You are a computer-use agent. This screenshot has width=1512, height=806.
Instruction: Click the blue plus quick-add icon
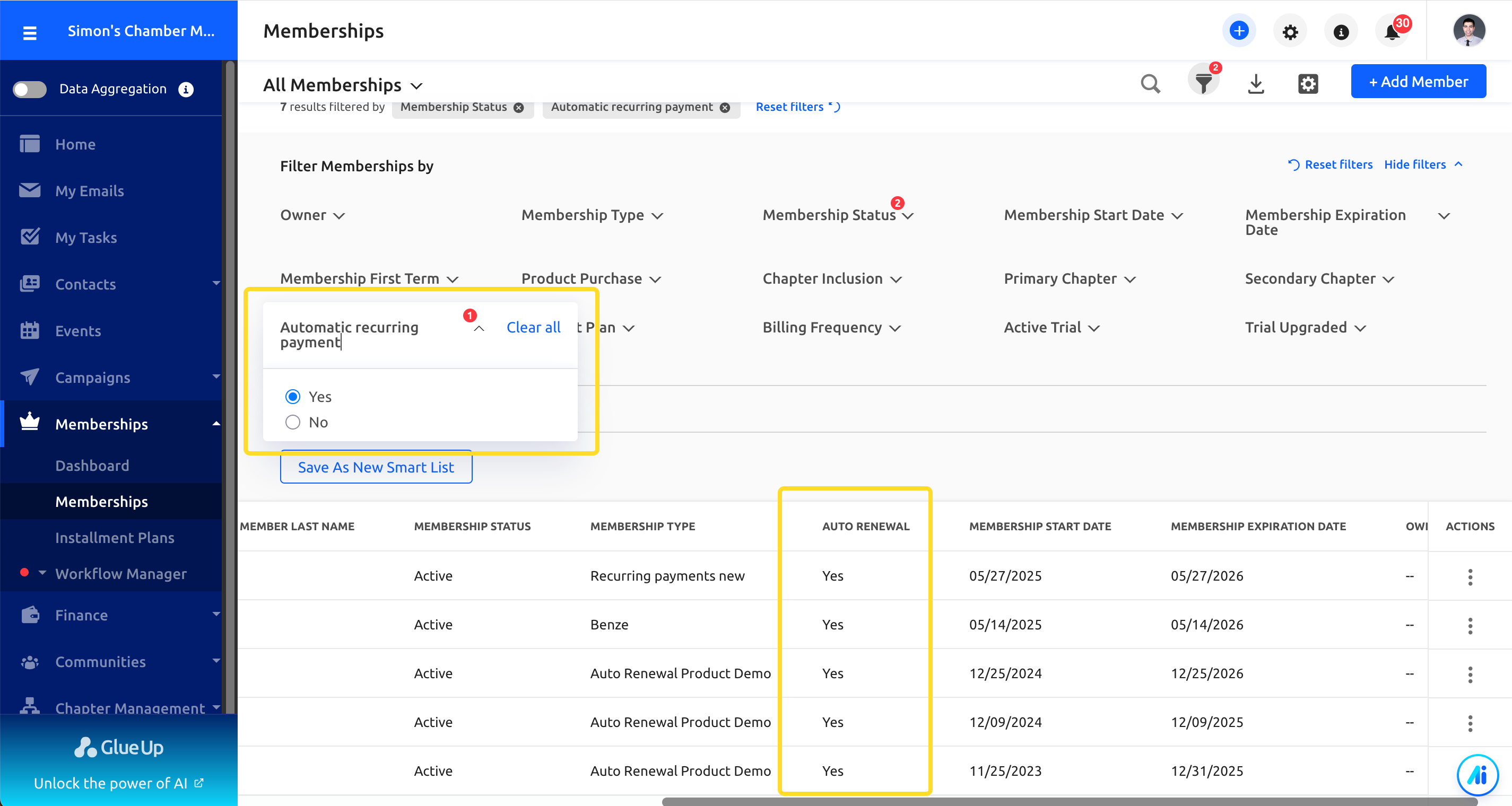tap(1238, 31)
